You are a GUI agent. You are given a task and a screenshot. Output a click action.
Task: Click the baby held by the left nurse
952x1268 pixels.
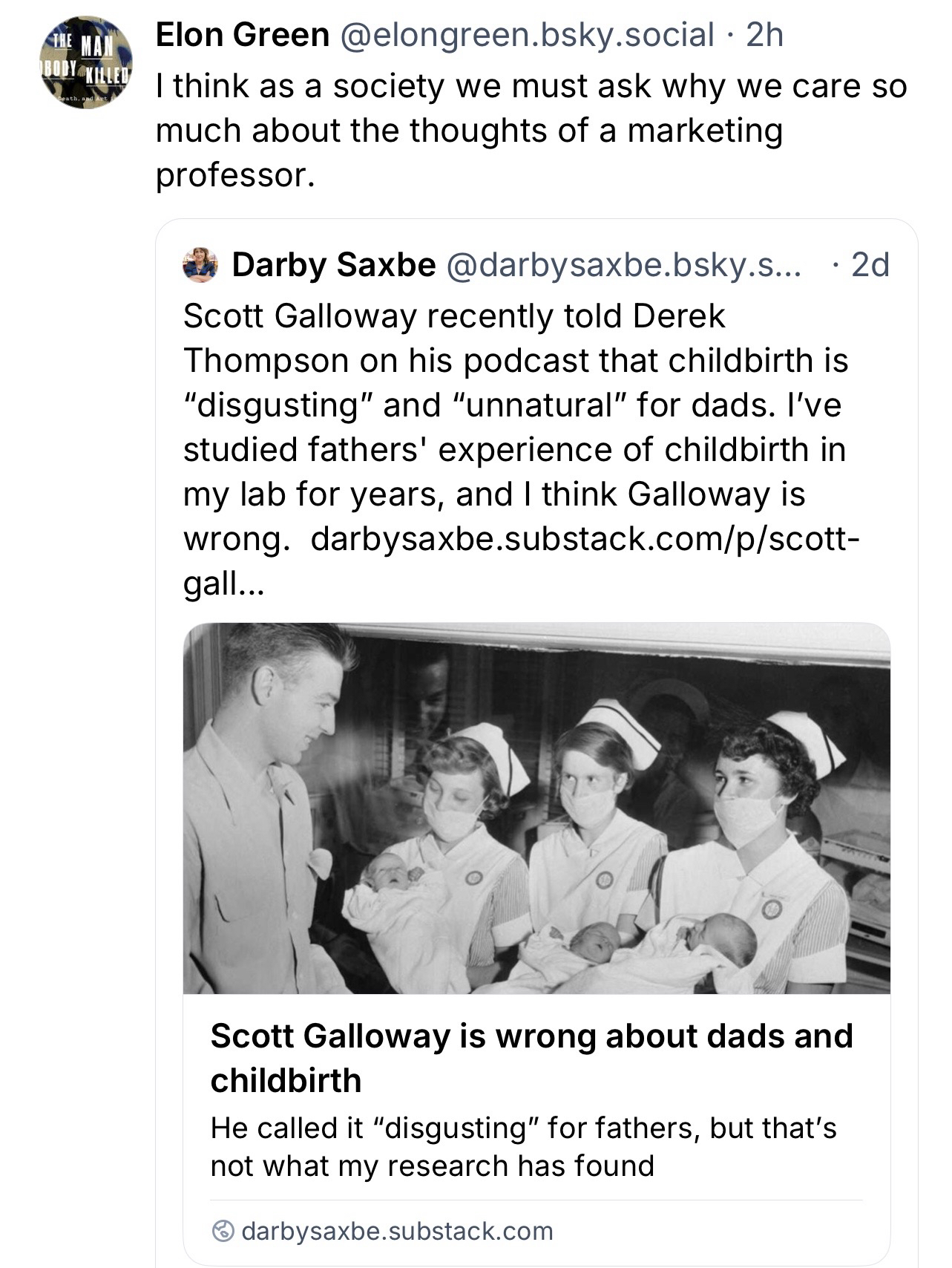(x=393, y=887)
